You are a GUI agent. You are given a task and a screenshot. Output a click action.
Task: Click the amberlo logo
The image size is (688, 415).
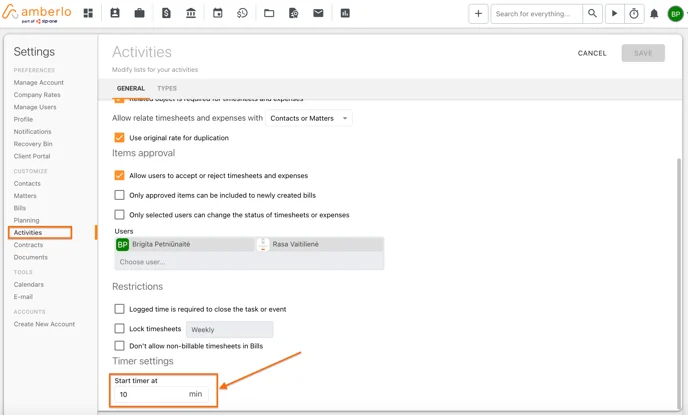click(x=37, y=13)
